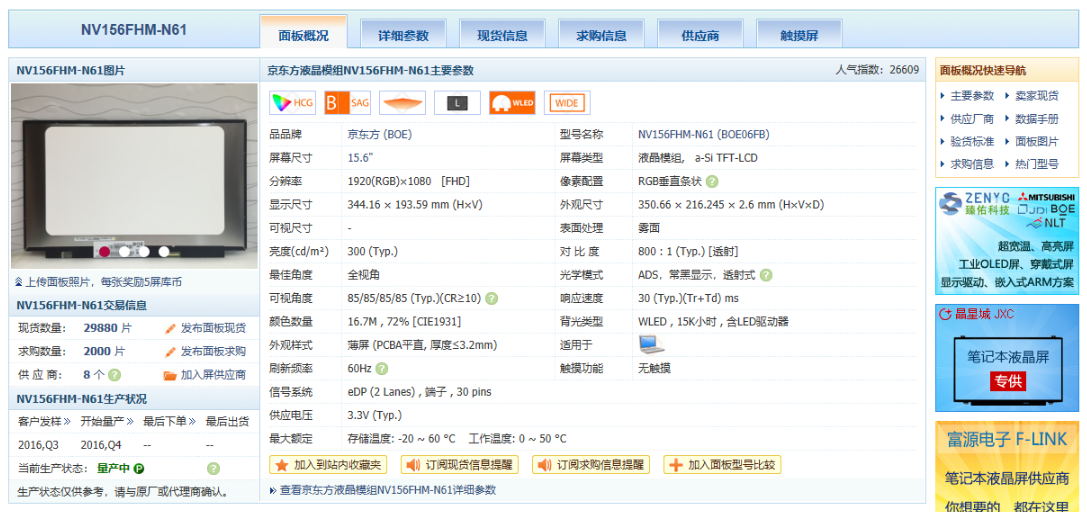
Task: Click the orange wide viewing angle panel icon
Action: [402, 103]
